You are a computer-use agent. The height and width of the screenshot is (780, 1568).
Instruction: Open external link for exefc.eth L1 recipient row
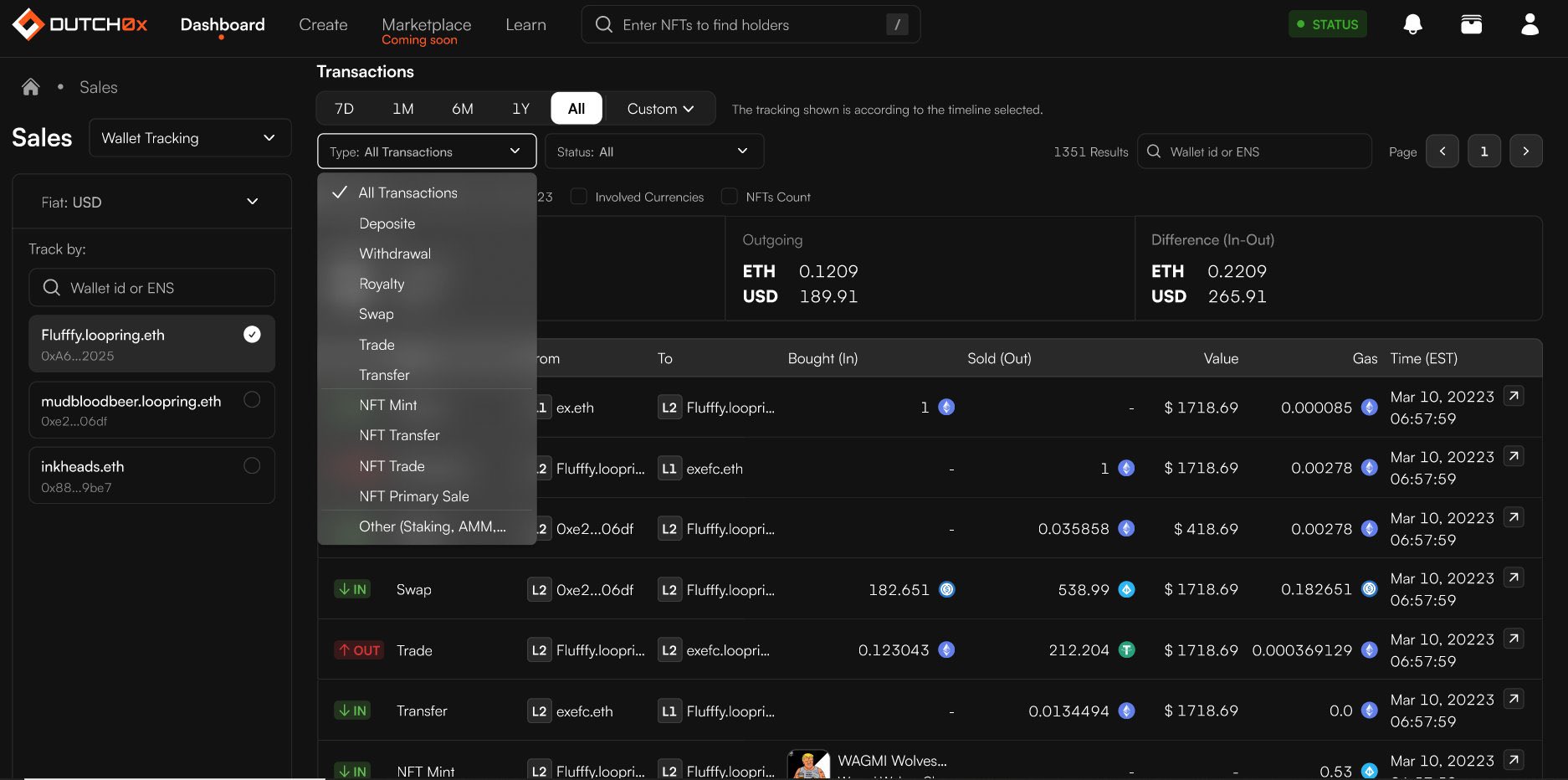point(1514,456)
